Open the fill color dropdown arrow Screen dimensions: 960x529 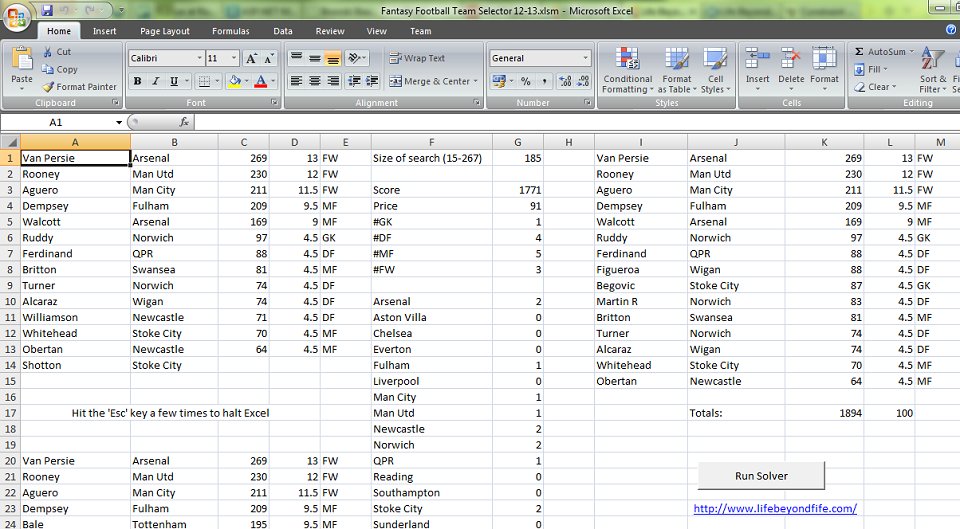tap(247, 81)
